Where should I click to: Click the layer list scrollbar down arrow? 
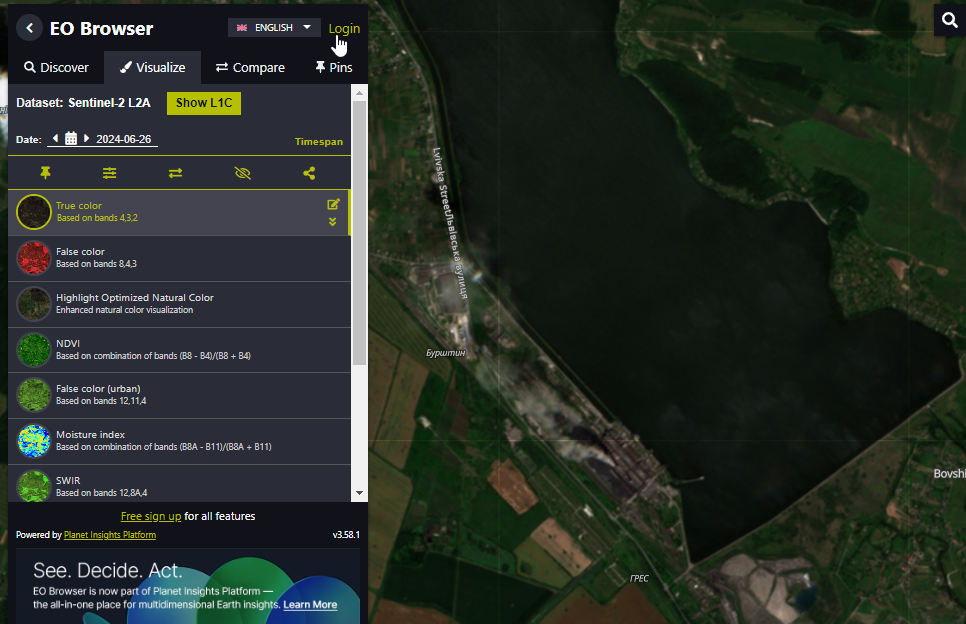(x=360, y=493)
